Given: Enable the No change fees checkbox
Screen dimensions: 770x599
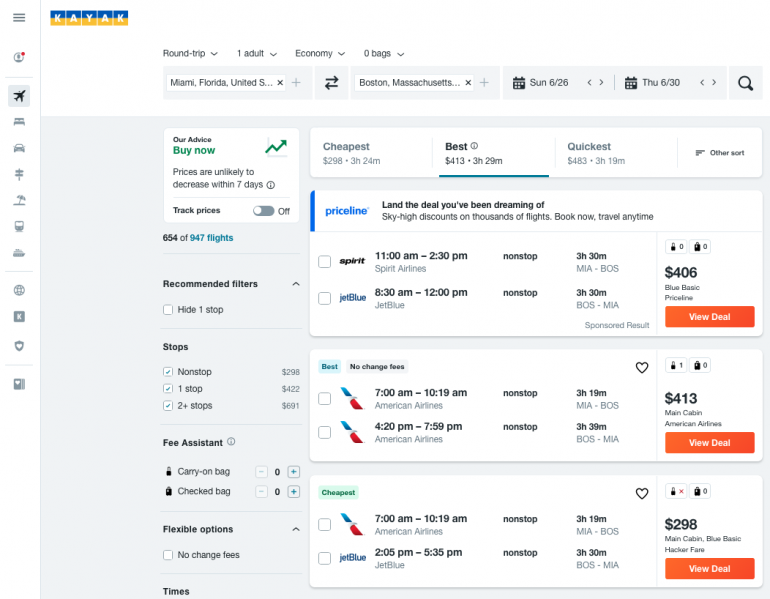Looking at the screenshot, I should coord(168,555).
